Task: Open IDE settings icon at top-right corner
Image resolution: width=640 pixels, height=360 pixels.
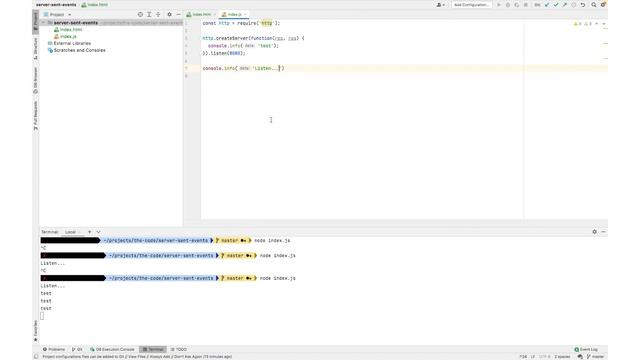Action: [x=603, y=5]
